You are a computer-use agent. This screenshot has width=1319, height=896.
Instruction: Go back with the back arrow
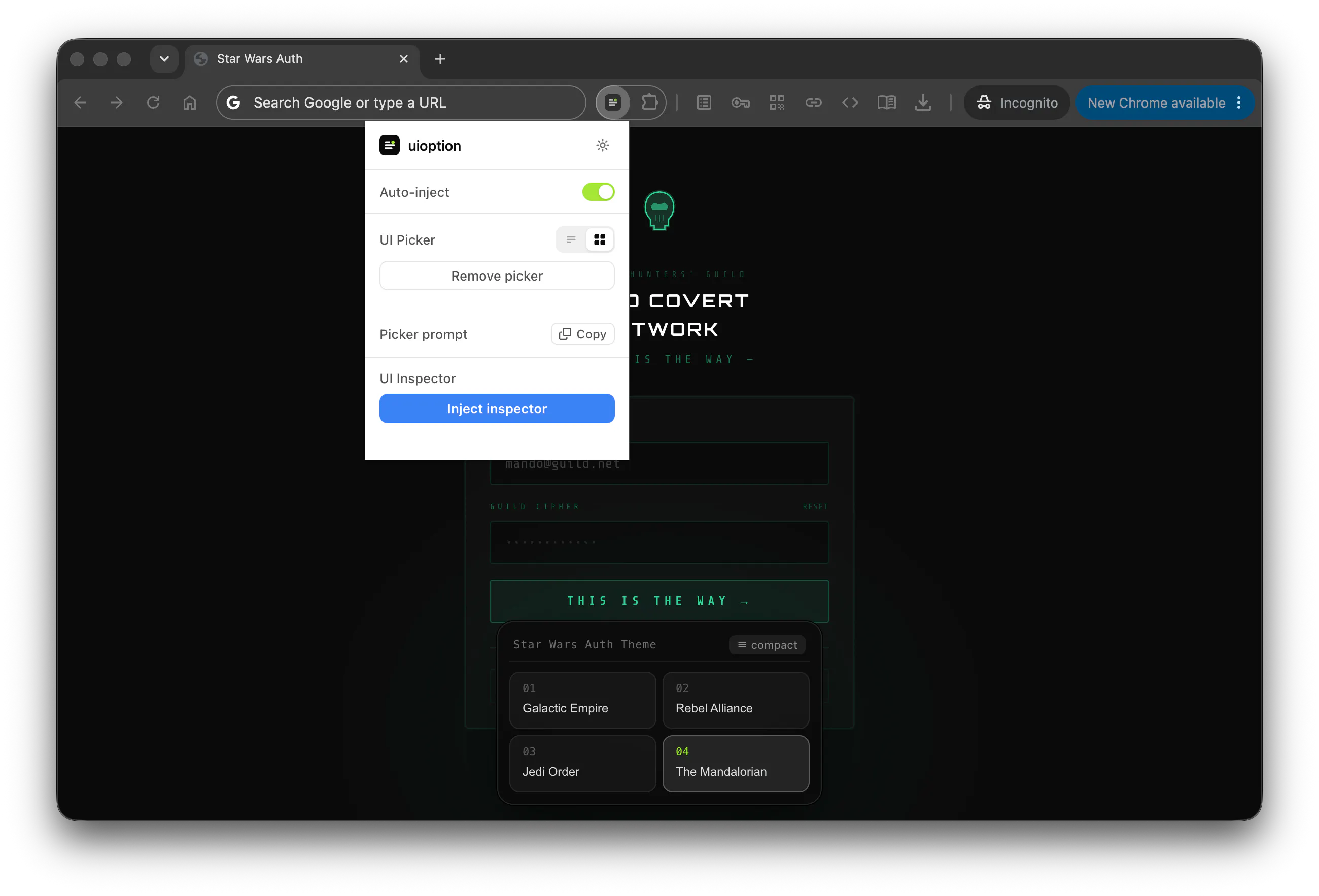(x=81, y=102)
